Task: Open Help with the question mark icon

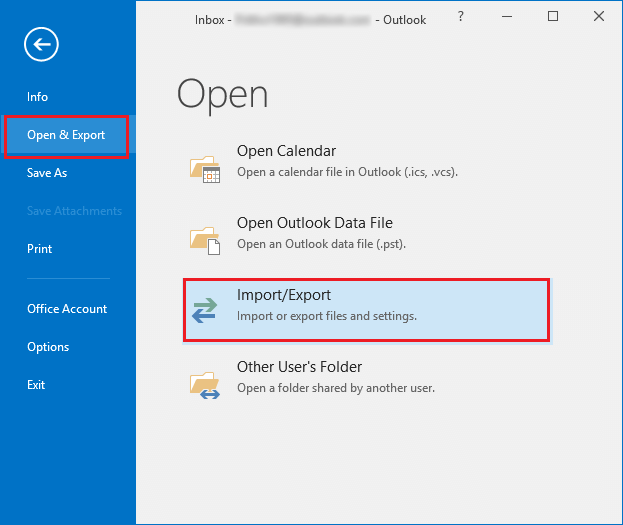Action: [x=460, y=18]
